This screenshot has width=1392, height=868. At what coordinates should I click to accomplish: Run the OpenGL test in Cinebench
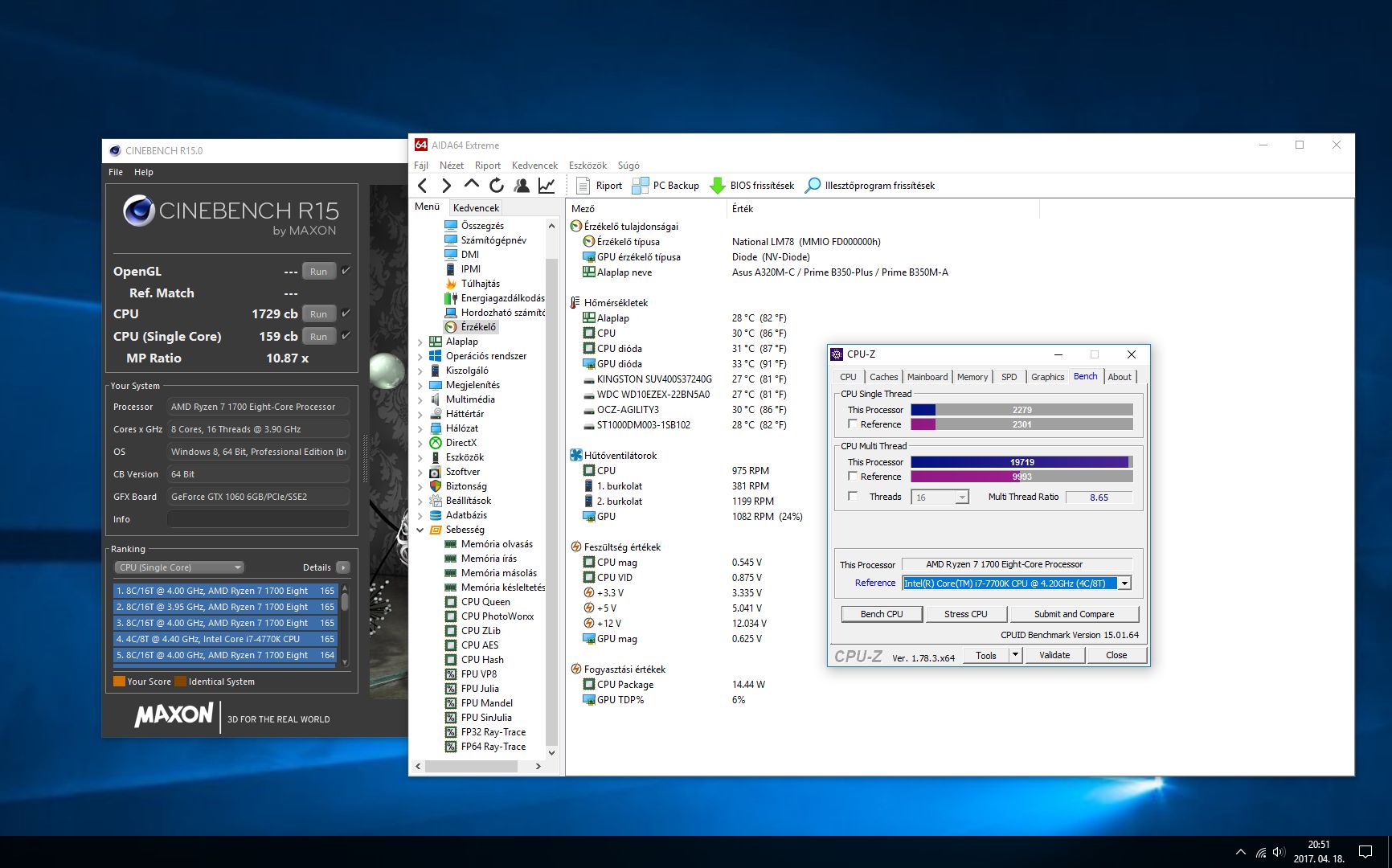click(319, 271)
